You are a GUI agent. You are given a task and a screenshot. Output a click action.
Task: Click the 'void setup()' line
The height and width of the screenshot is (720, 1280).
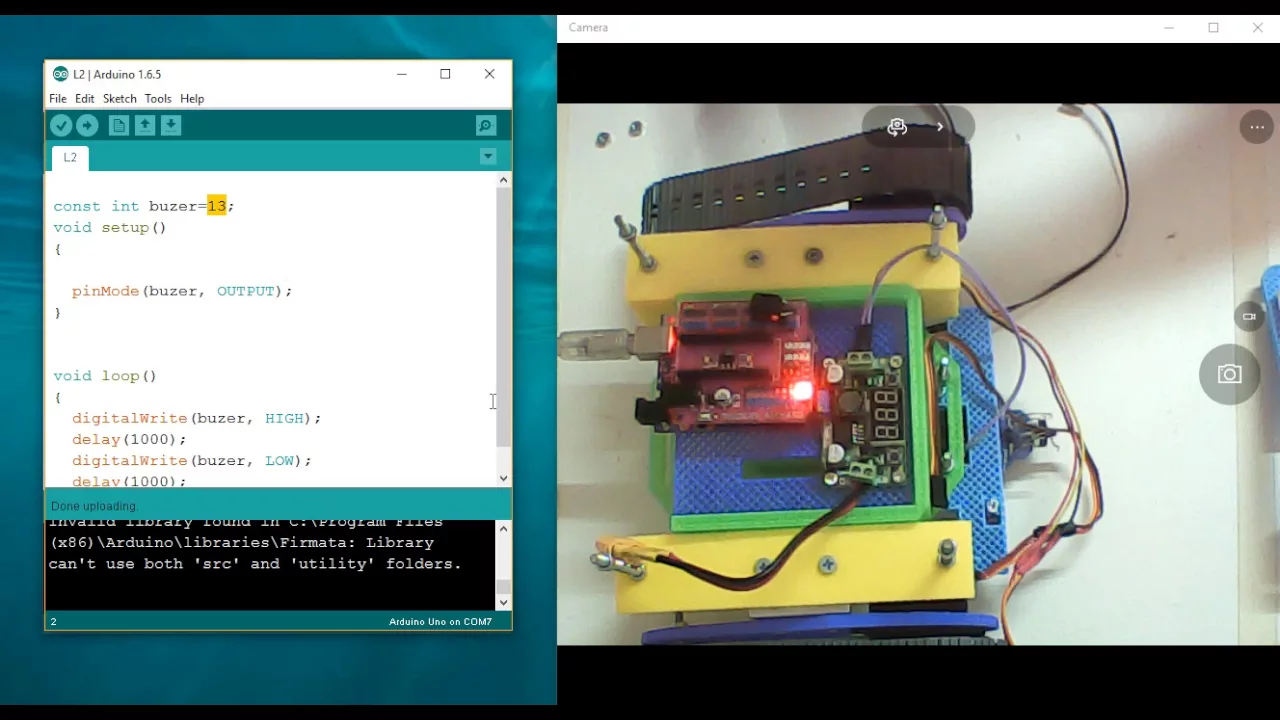click(110, 227)
